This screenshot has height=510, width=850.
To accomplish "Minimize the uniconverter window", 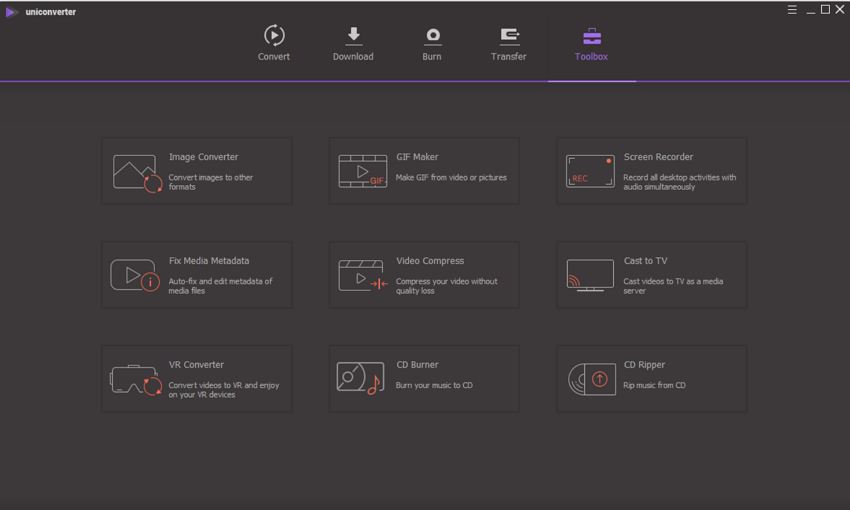I will [x=810, y=11].
